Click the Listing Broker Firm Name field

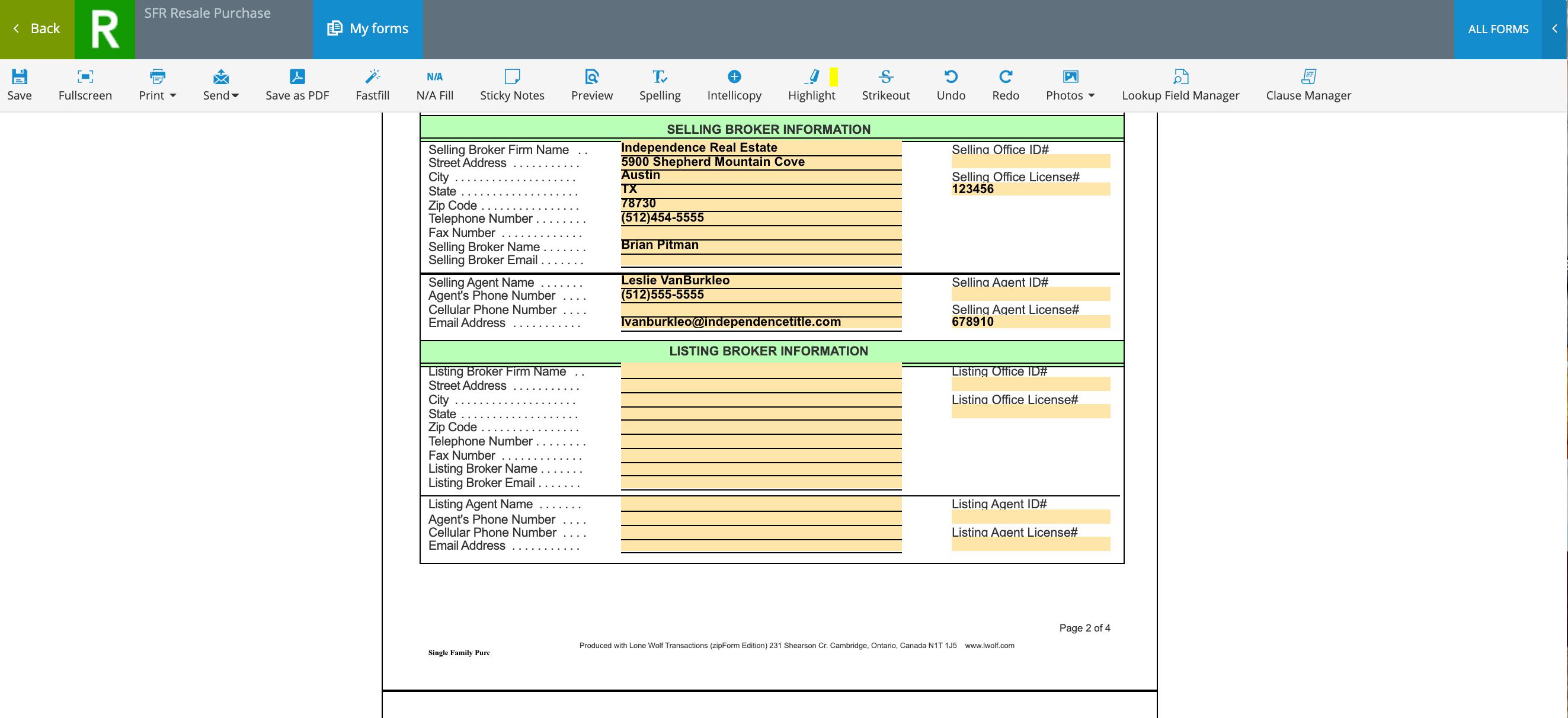point(760,371)
